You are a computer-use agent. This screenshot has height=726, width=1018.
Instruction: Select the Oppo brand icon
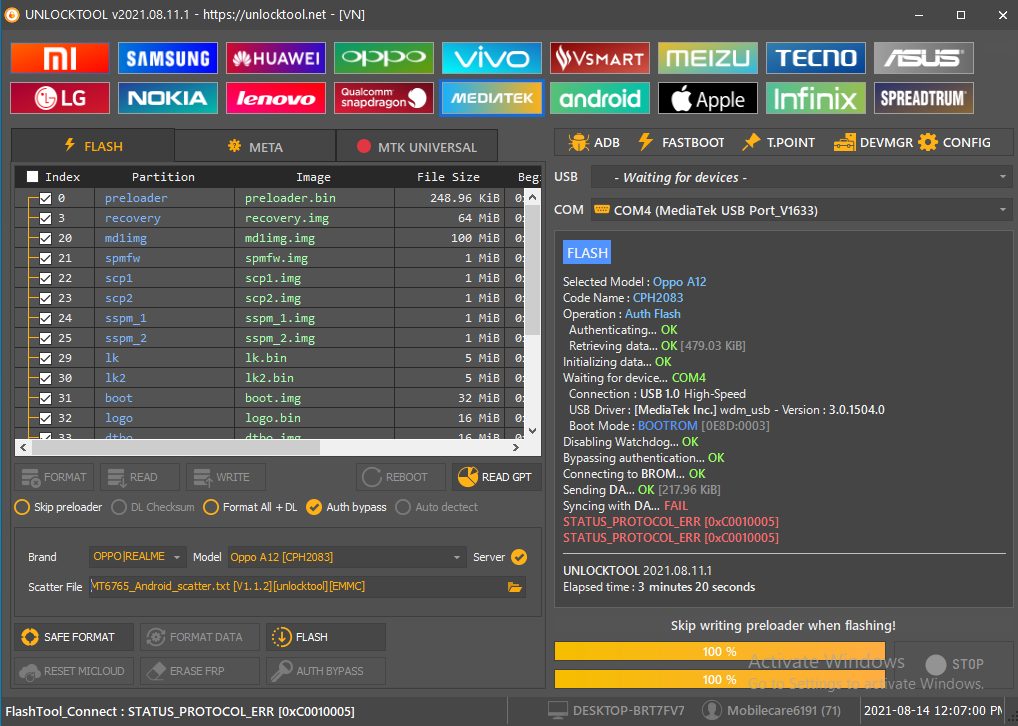[384, 58]
